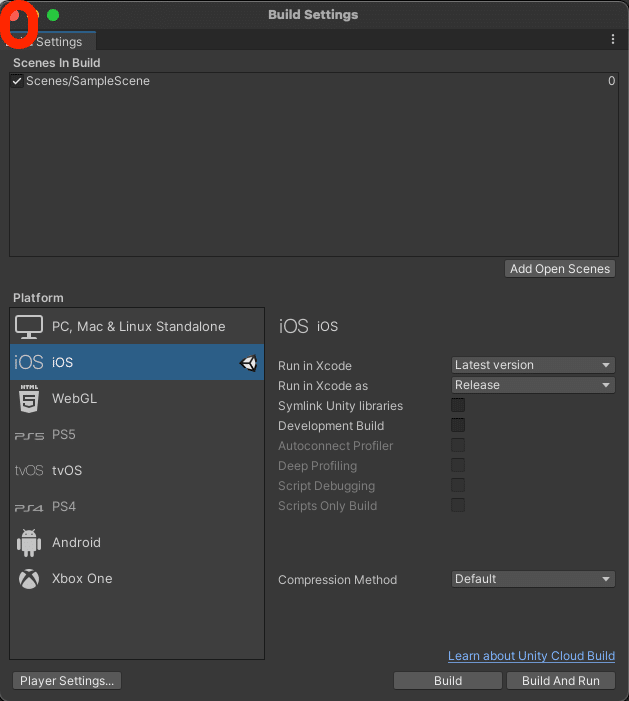
Task: Open the Compression Method dropdown
Action: point(533,579)
